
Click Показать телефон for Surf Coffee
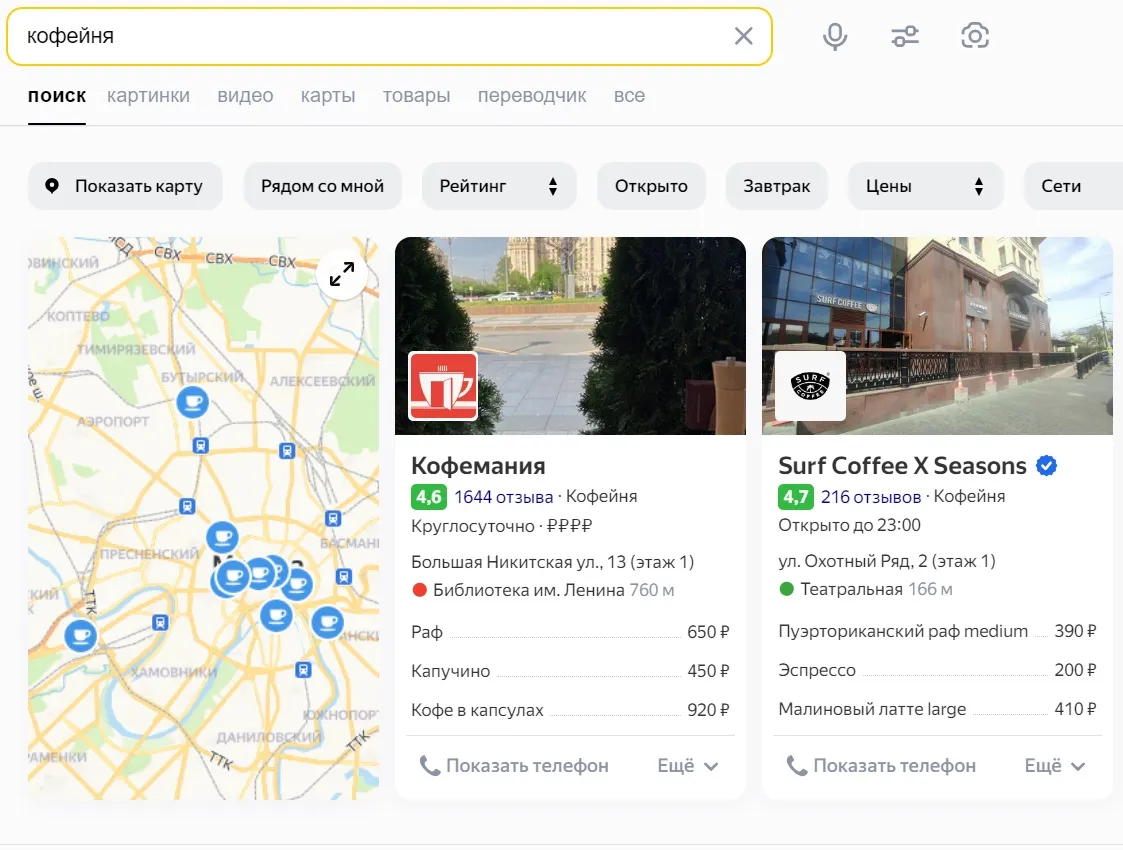point(881,766)
